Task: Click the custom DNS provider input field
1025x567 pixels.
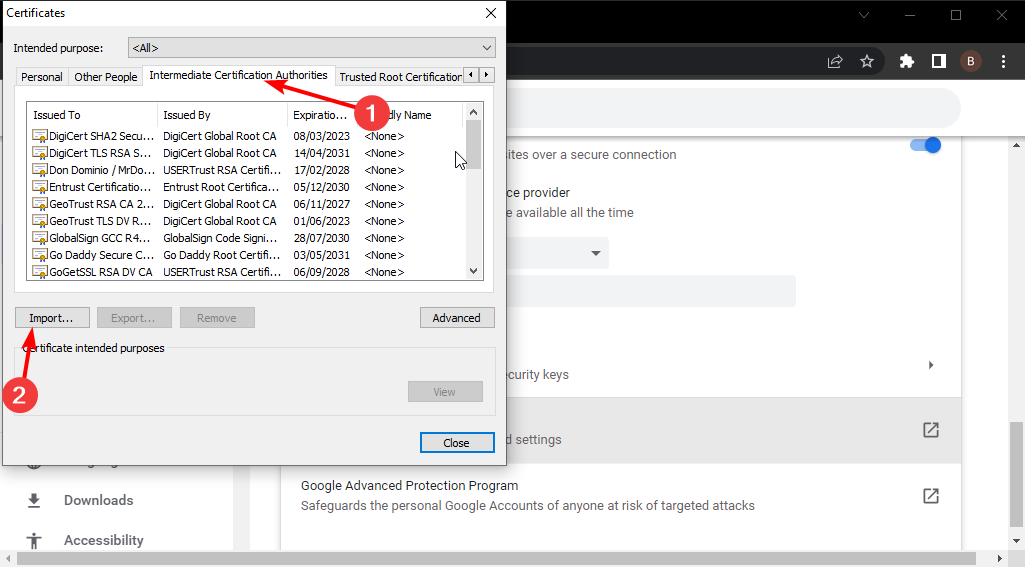Action: pyautogui.click(x=651, y=291)
